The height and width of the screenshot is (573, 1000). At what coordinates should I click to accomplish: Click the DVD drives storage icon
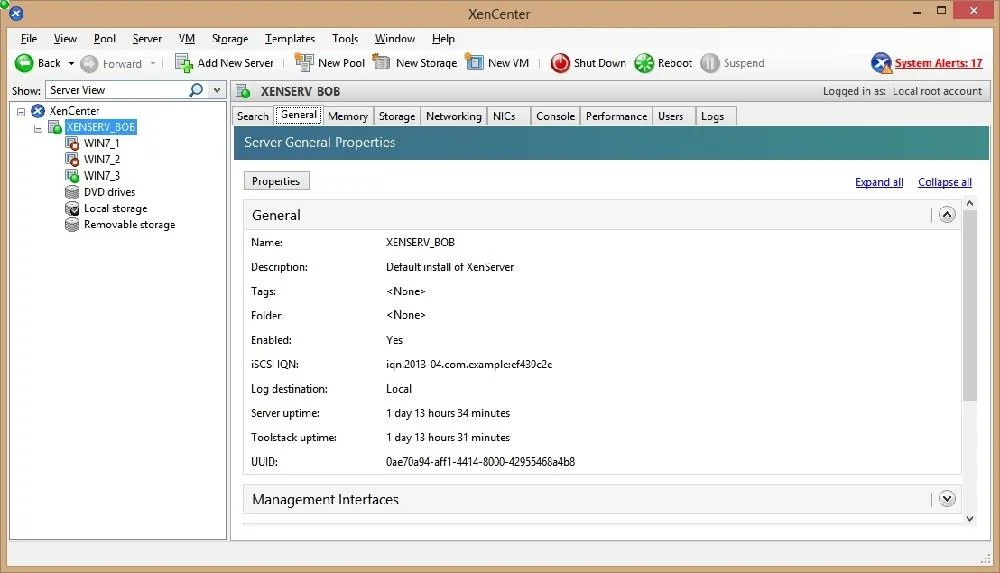(72, 192)
